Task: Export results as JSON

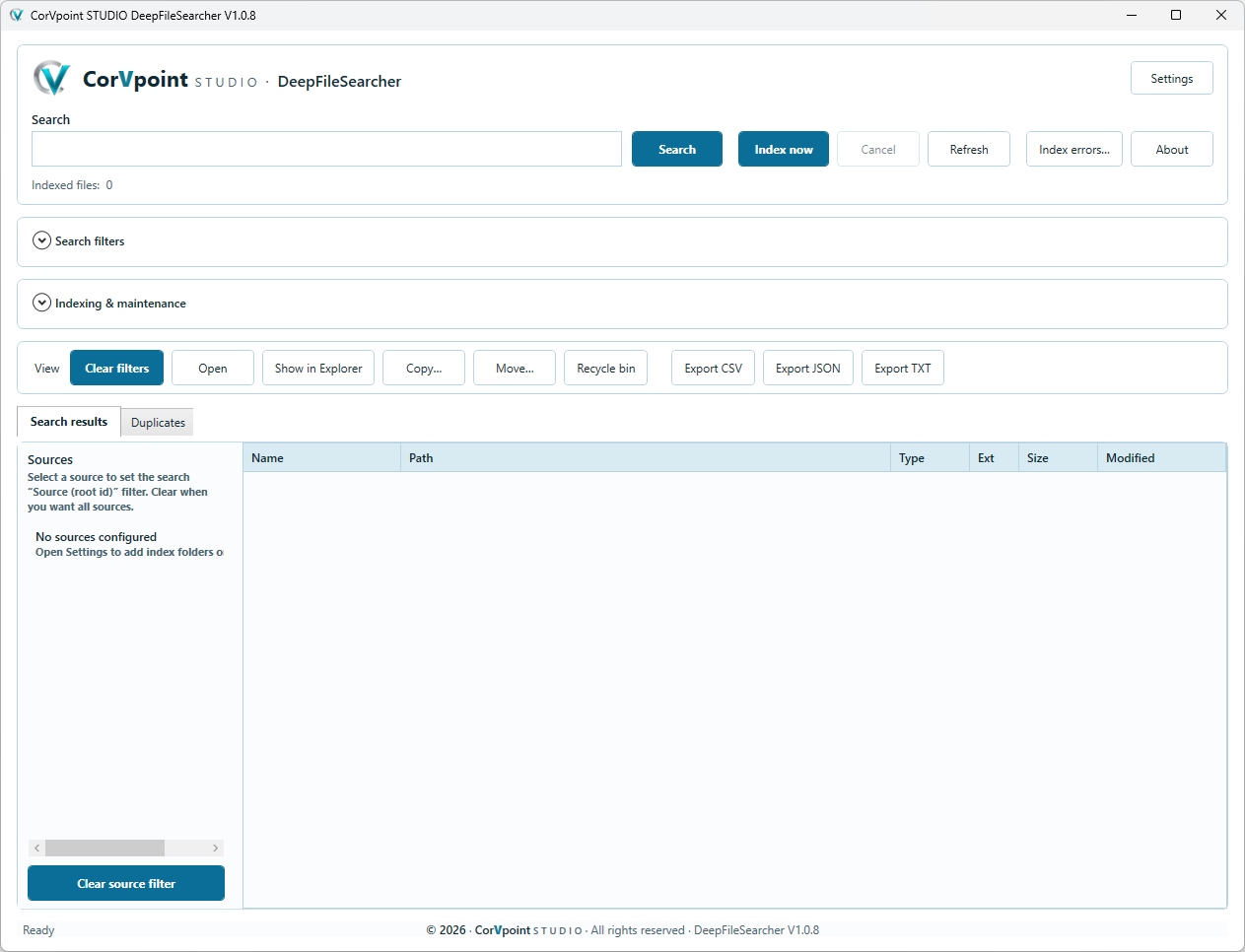Action: coord(808,368)
